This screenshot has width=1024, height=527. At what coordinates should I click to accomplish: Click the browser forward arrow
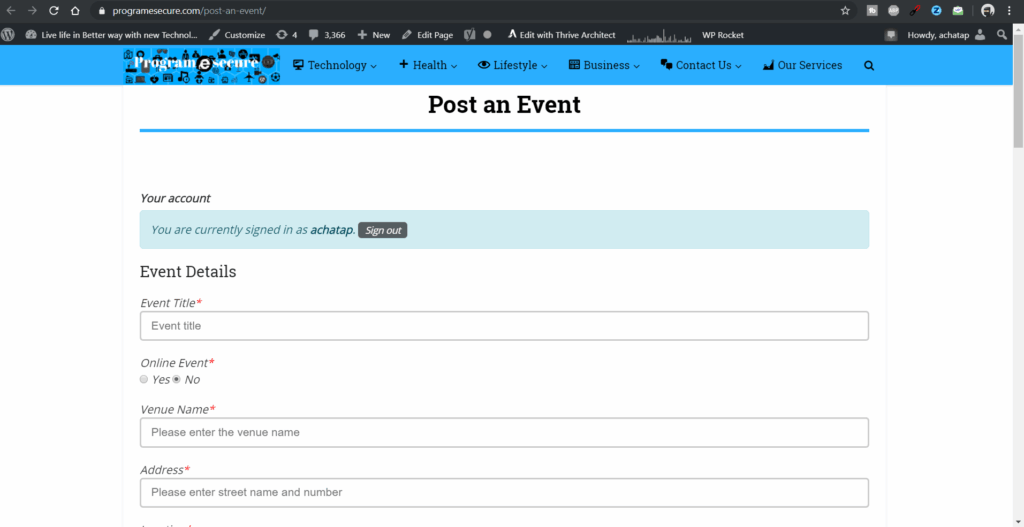tap(32, 10)
